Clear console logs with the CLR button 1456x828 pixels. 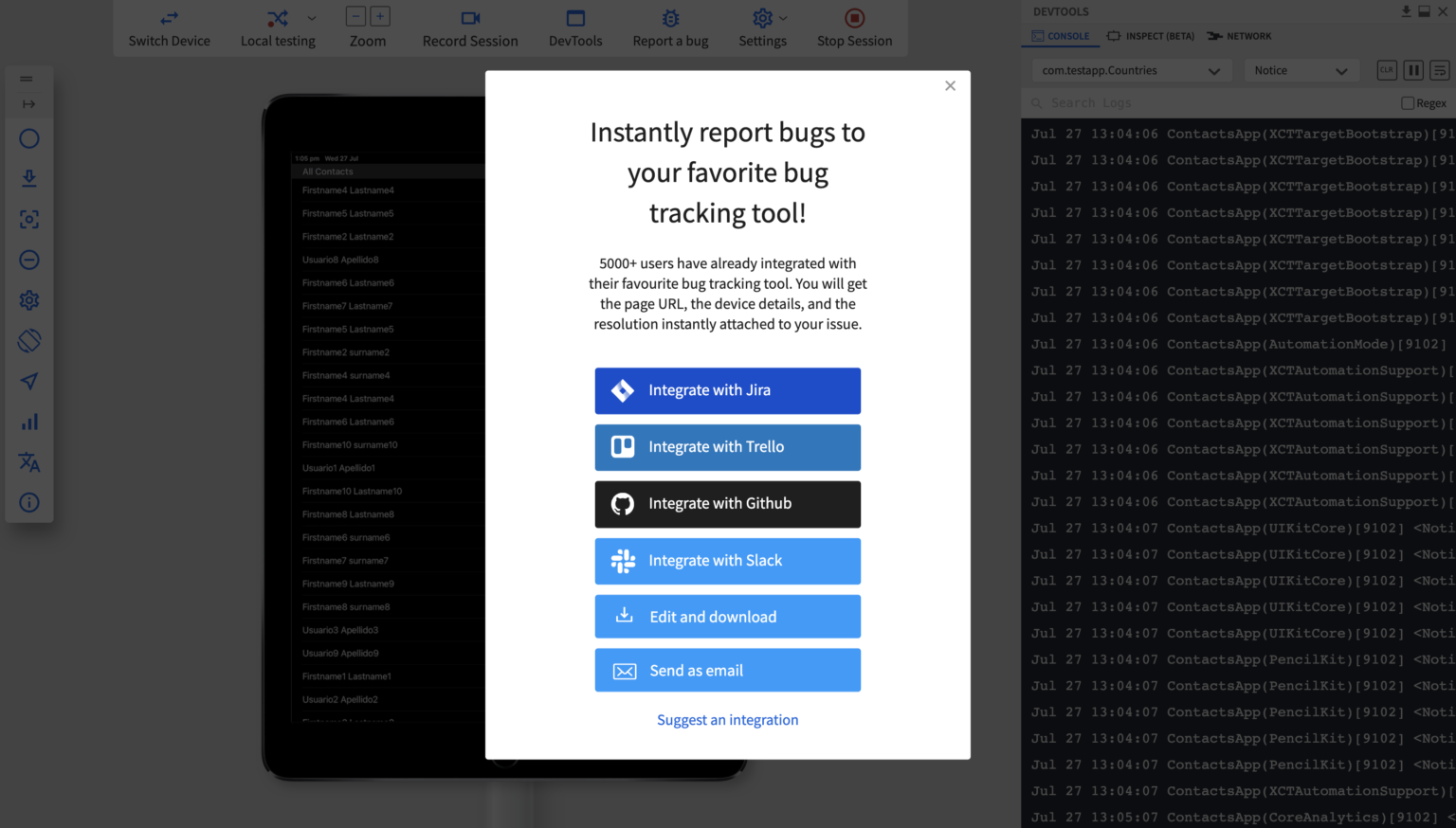point(1386,69)
